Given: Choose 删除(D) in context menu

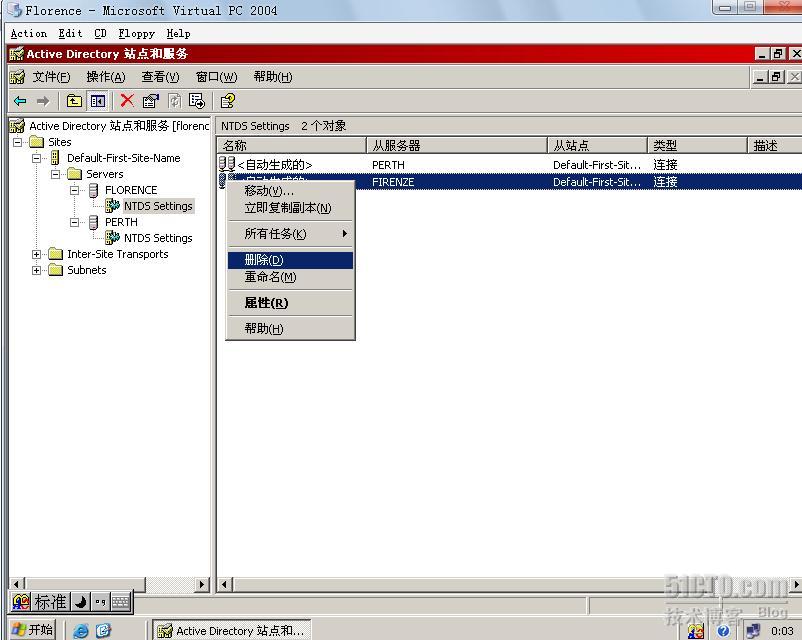Looking at the screenshot, I should tap(291, 260).
